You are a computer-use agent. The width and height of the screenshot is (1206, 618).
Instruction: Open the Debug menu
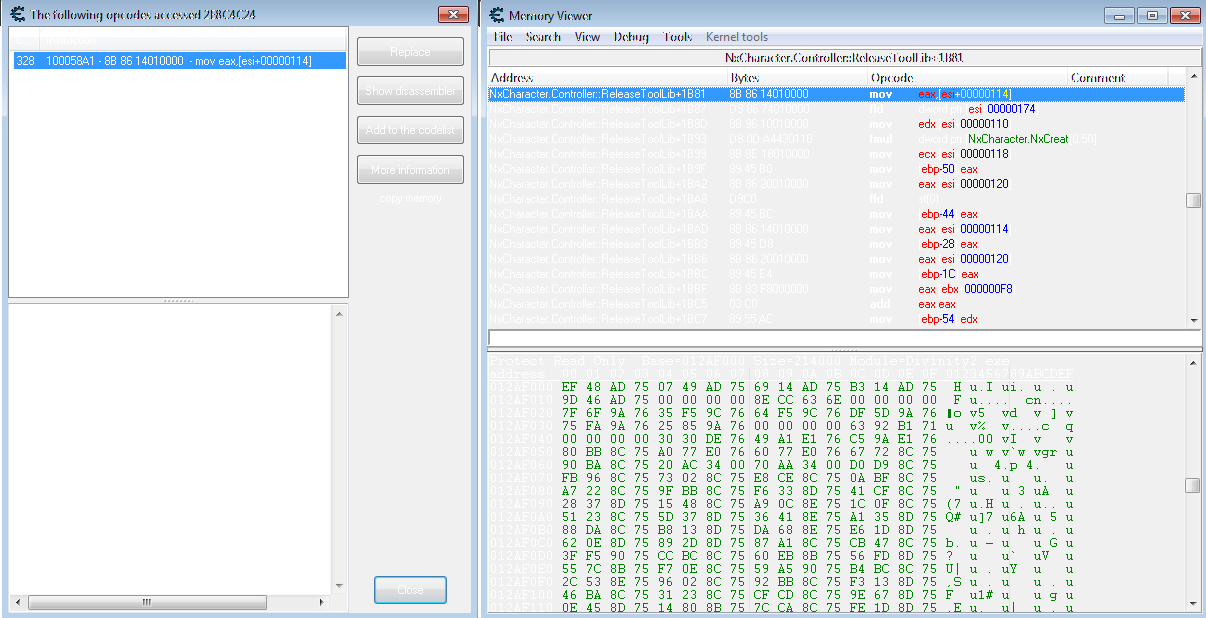[x=631, y=37]
